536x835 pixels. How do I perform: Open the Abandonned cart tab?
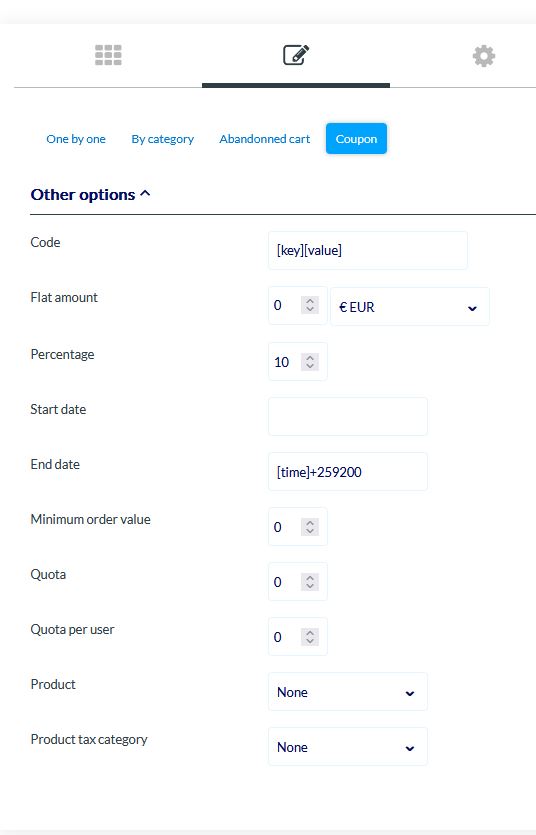(265, 139)
